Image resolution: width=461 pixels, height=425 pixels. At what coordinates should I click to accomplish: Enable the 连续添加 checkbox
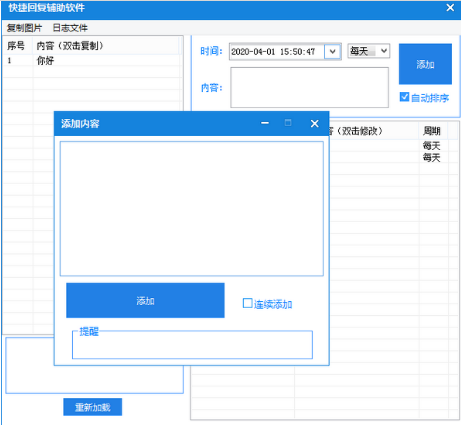[247, 303]
